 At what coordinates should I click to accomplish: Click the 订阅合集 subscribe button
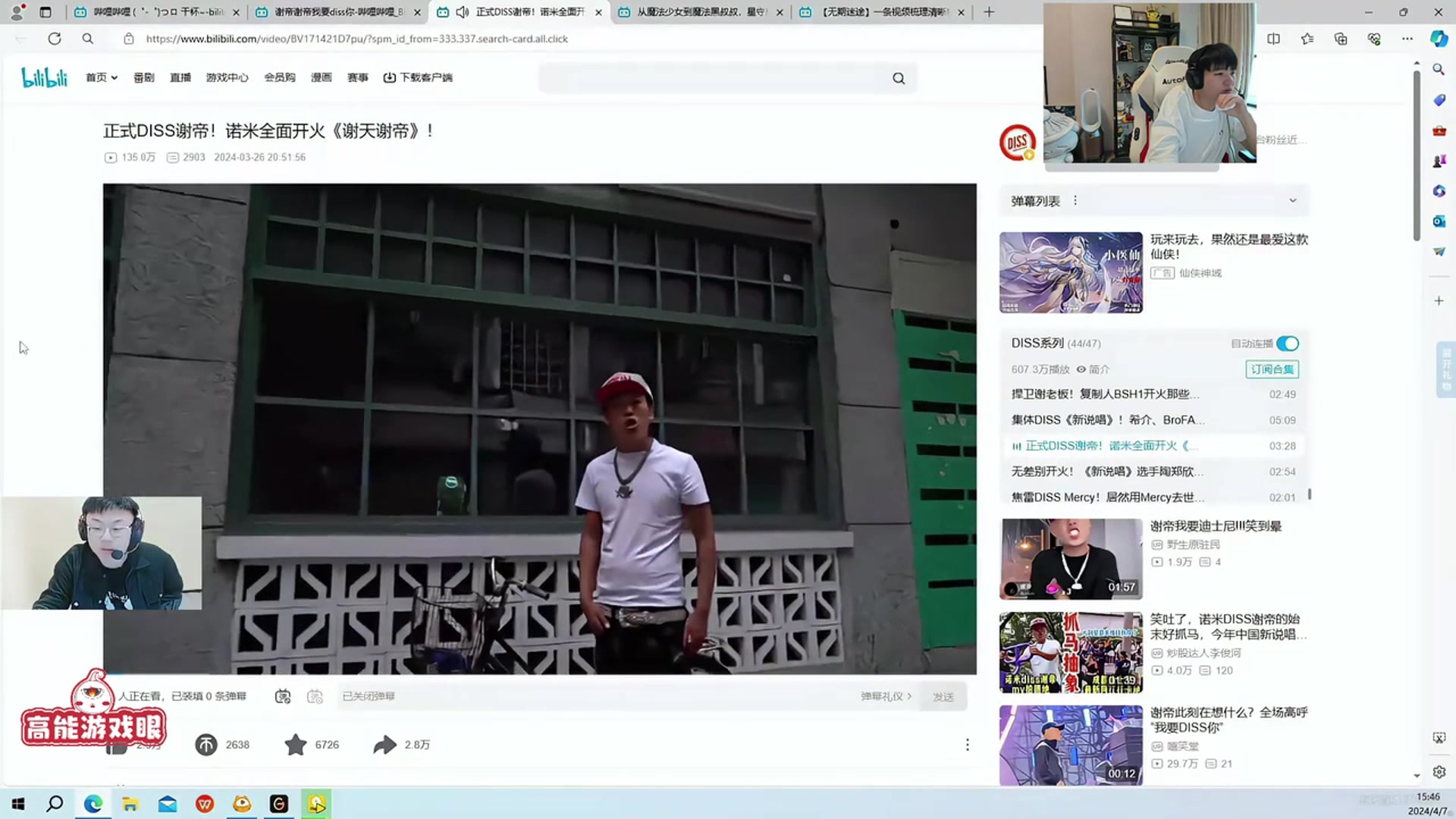pos(1272,369)
